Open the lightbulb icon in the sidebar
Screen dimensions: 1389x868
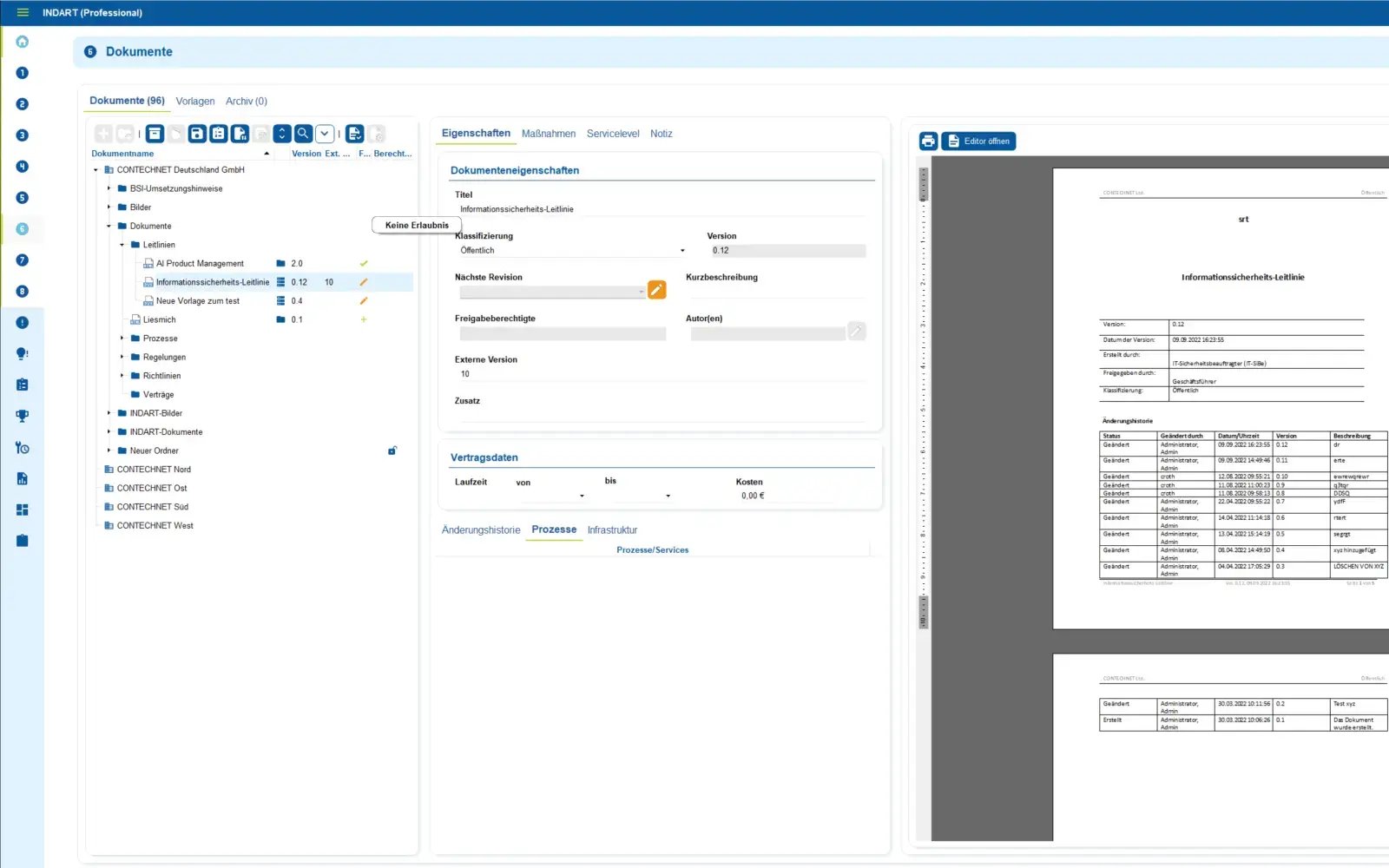[23, 353]
